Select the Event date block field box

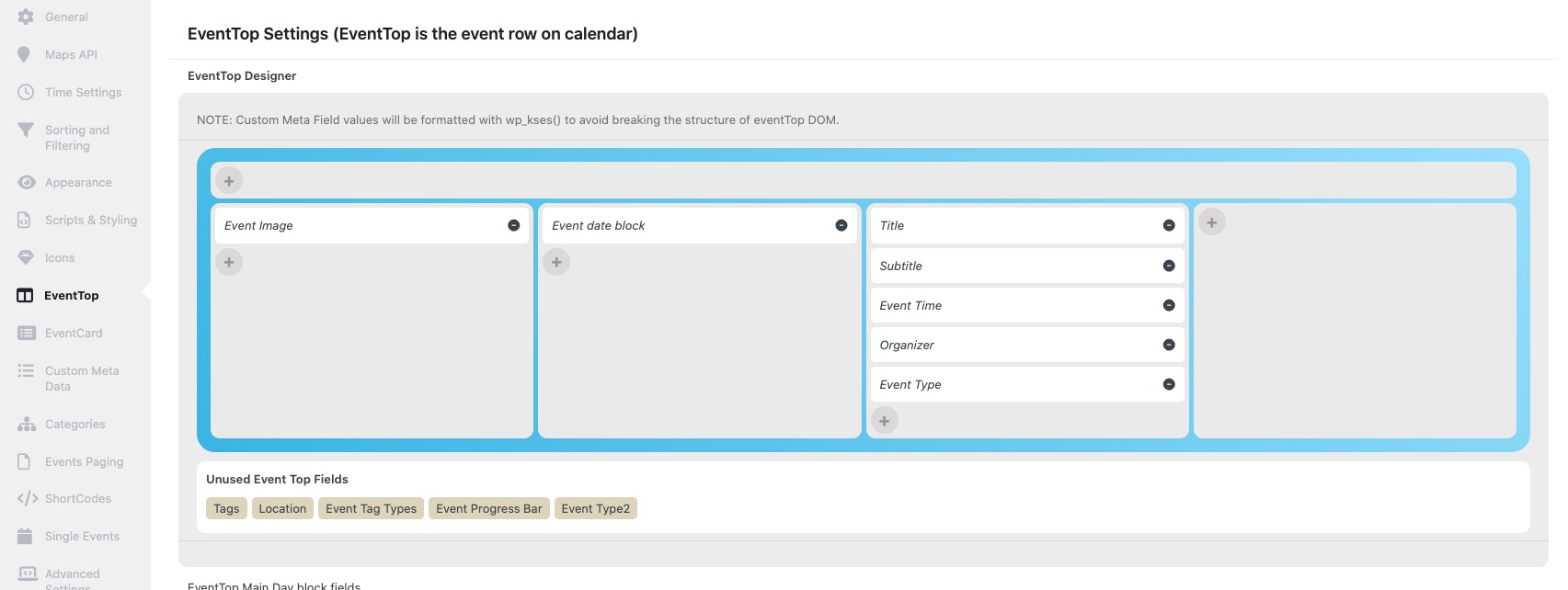700,225
